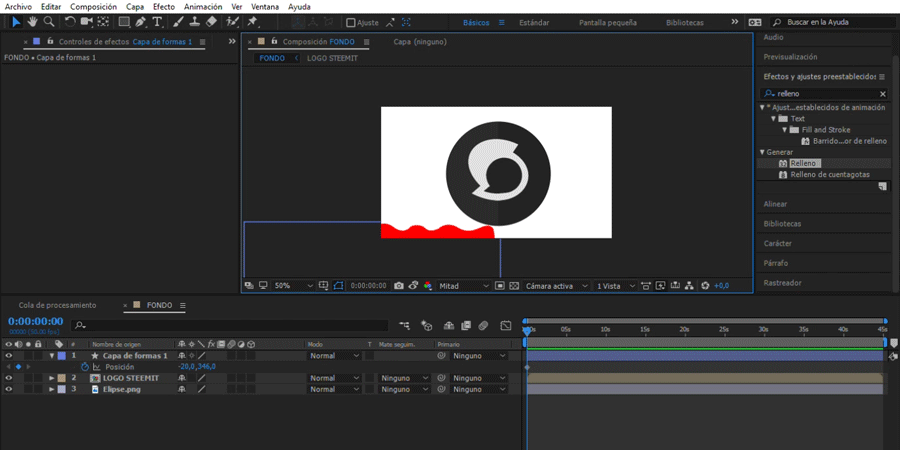Viewport: 900px width, 450px height.
Task: Select the Puppet Pin tool
Action: (x=253, y=22)
